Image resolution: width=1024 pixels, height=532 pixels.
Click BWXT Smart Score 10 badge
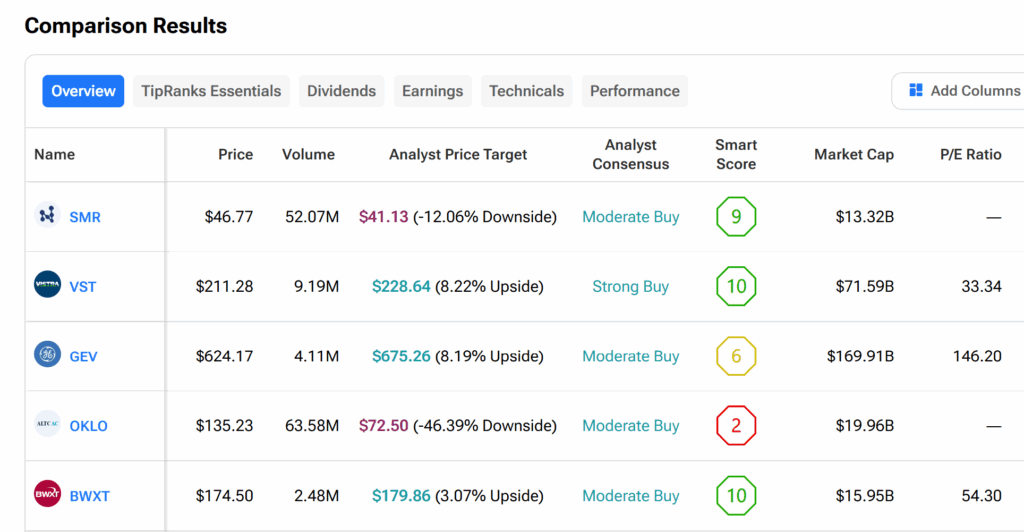click(x=736, y=495)
